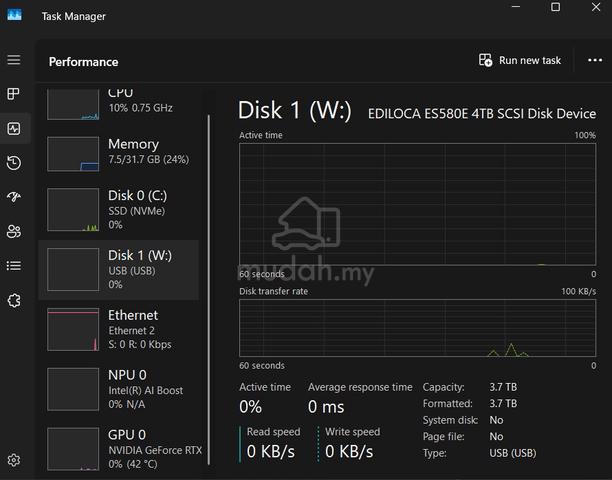Image resolution: width=612 pixels, height=480 pixels.
Task: Select the Memory performance item
Action: click(x=118, y=154)
